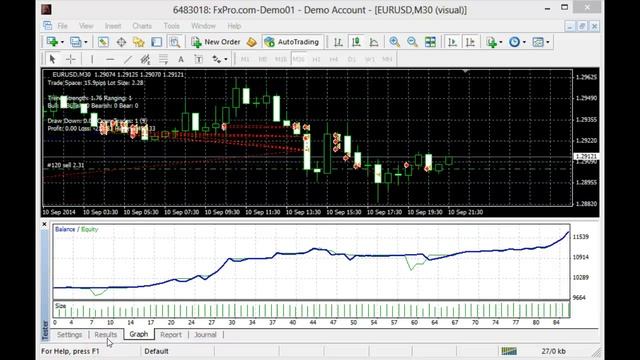The image size is (640, 360).
Task: Select the Crosshair tool
Action: tap(71, 59)
